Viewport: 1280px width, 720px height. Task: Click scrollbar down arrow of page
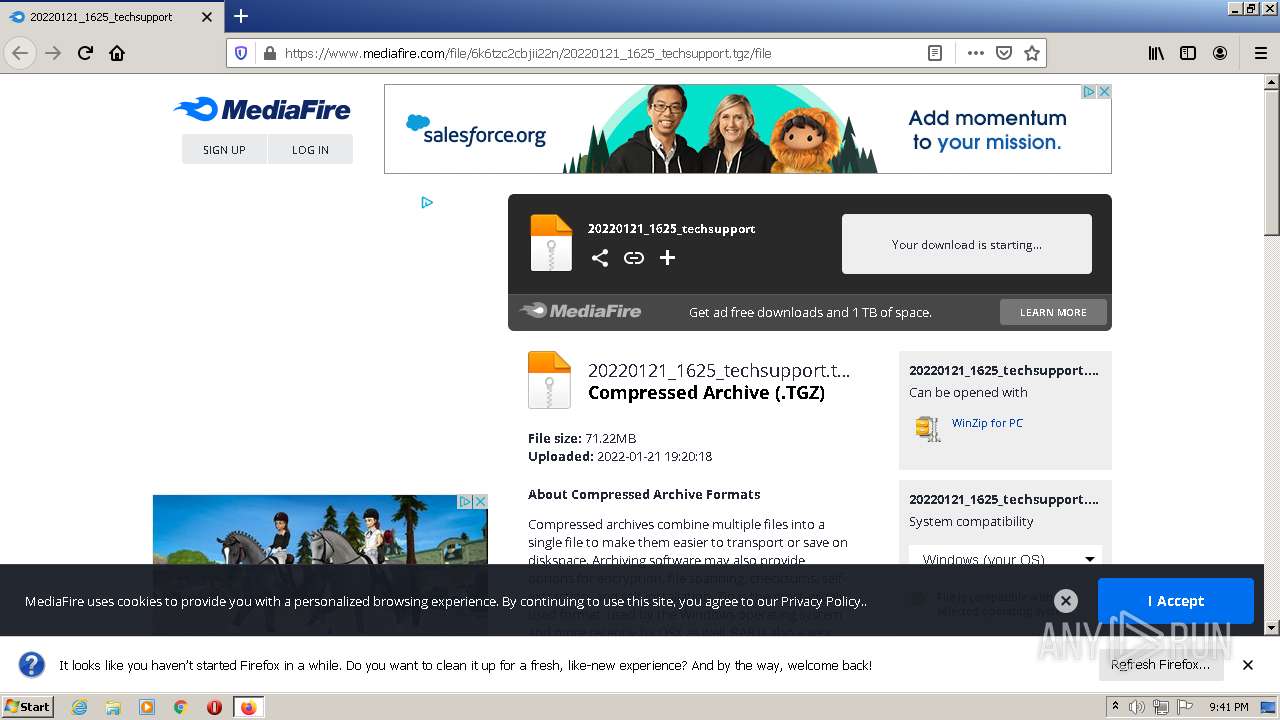[x=1271, y=627]
